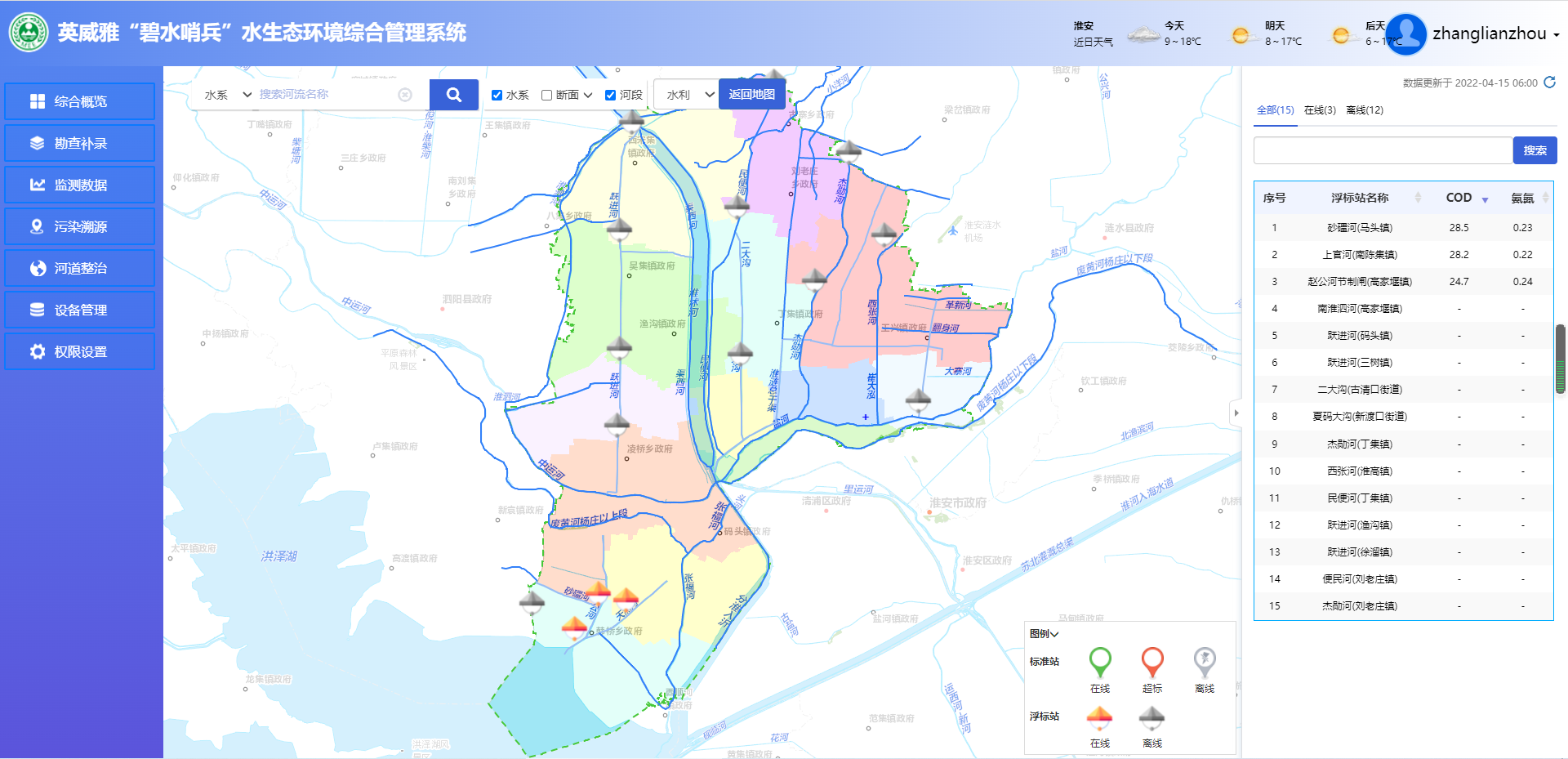Click the user avatar icon

(x=1405, y=34)
